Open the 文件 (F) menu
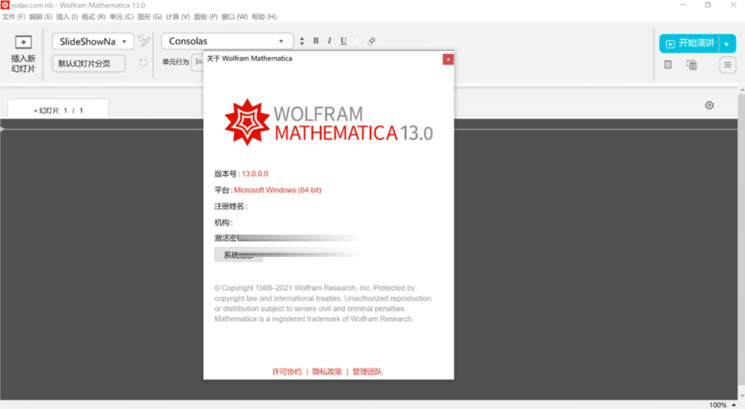 tap(14, 17)
